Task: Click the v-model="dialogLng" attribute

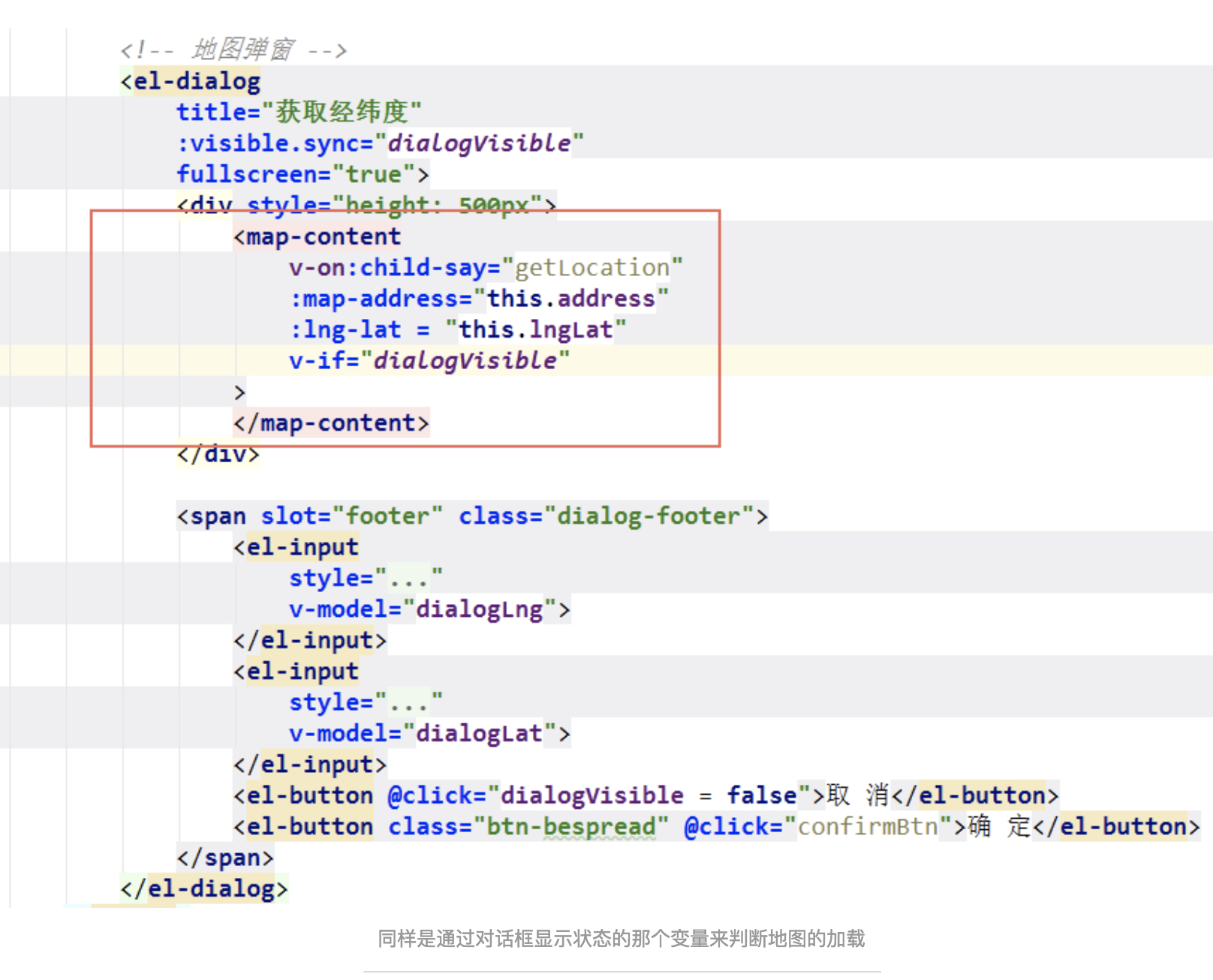Action: [x=423, y=609]
